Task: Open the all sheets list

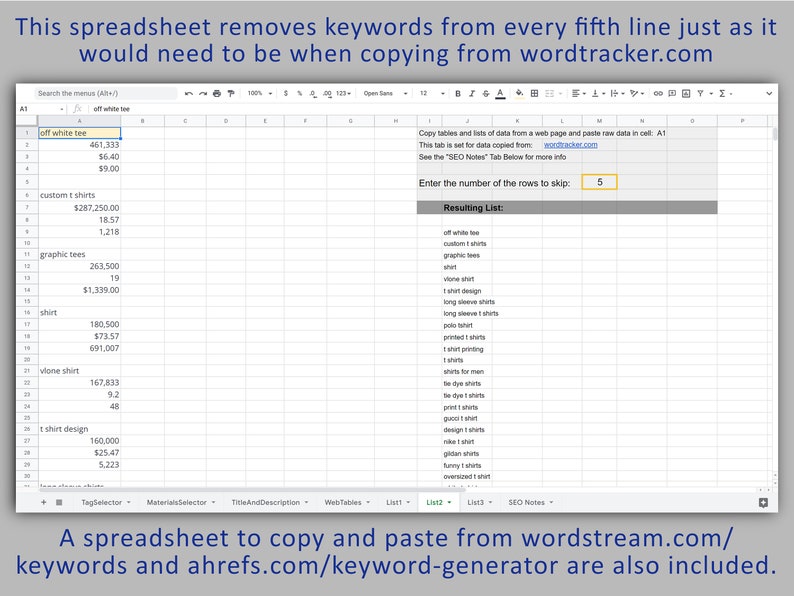Action: 59,502
